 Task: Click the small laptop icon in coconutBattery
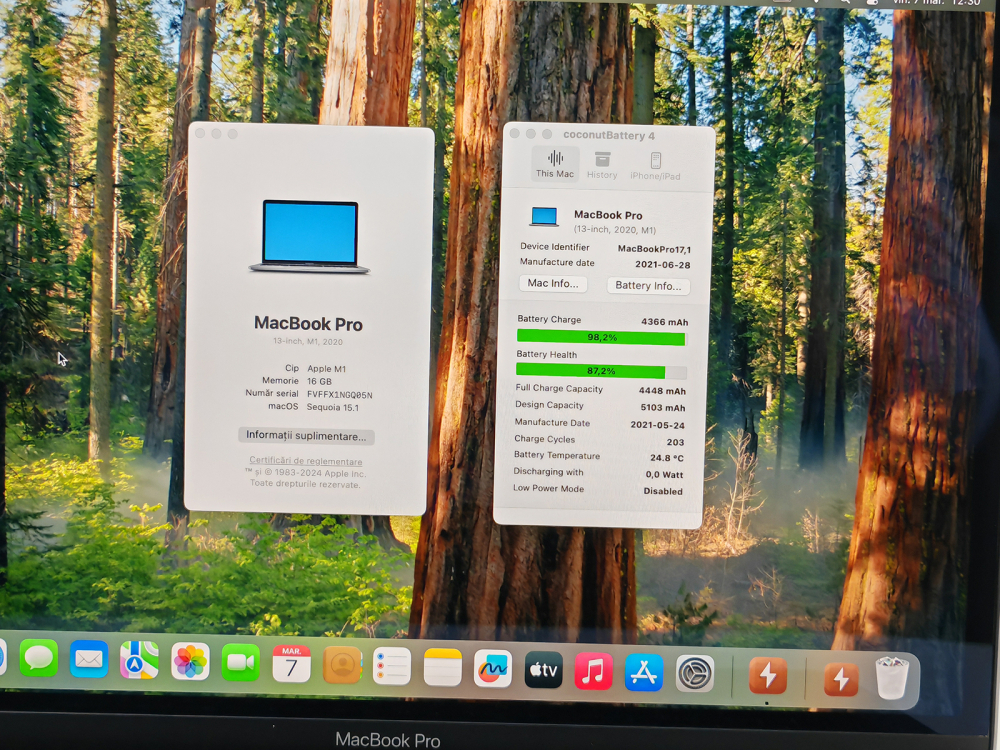click(x=544, y=217)
